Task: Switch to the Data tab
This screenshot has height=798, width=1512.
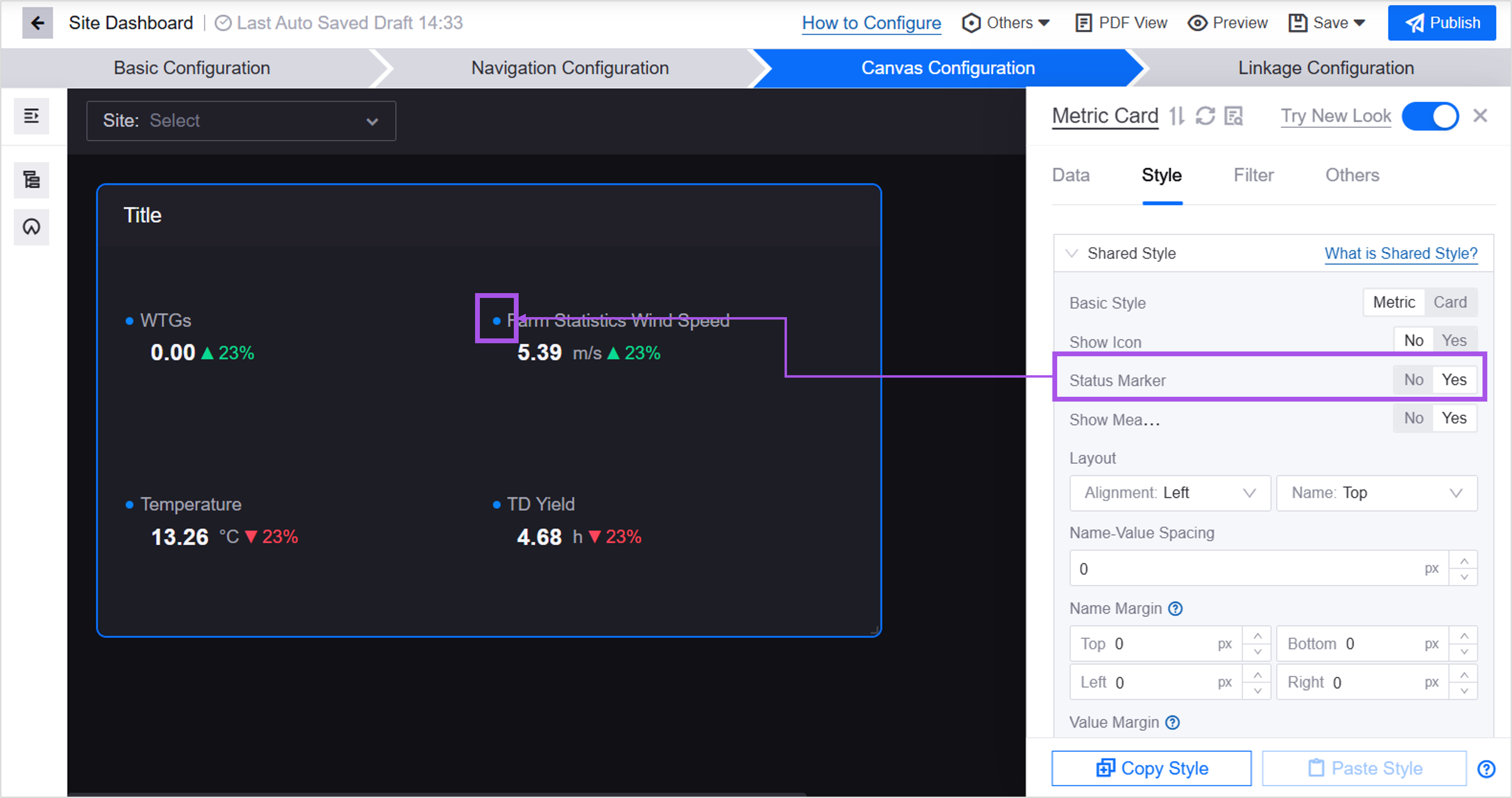Action: [x=1071, y=175]
